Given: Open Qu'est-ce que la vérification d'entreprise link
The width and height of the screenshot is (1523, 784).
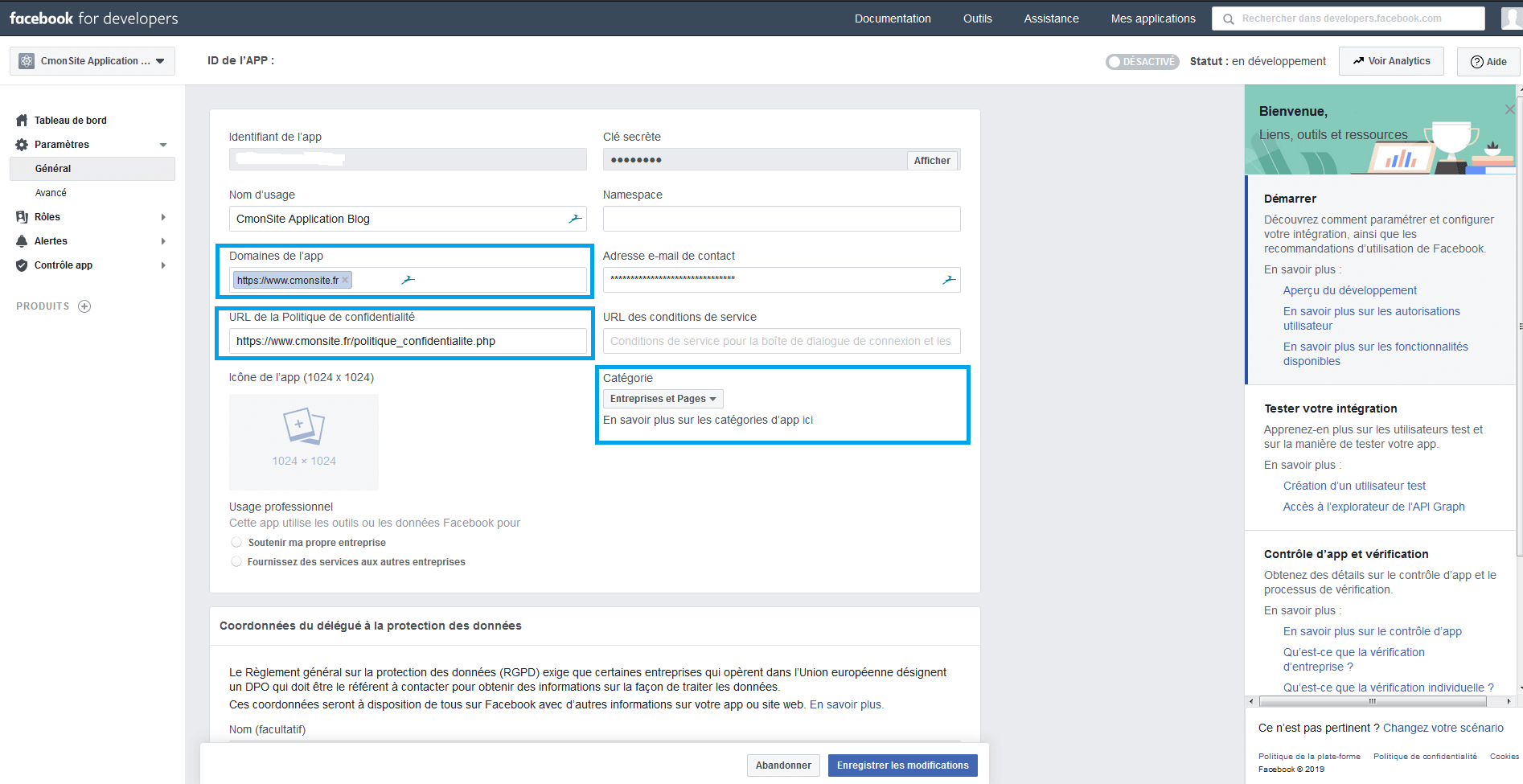Looking at the screenshot, I should 1354,659.
